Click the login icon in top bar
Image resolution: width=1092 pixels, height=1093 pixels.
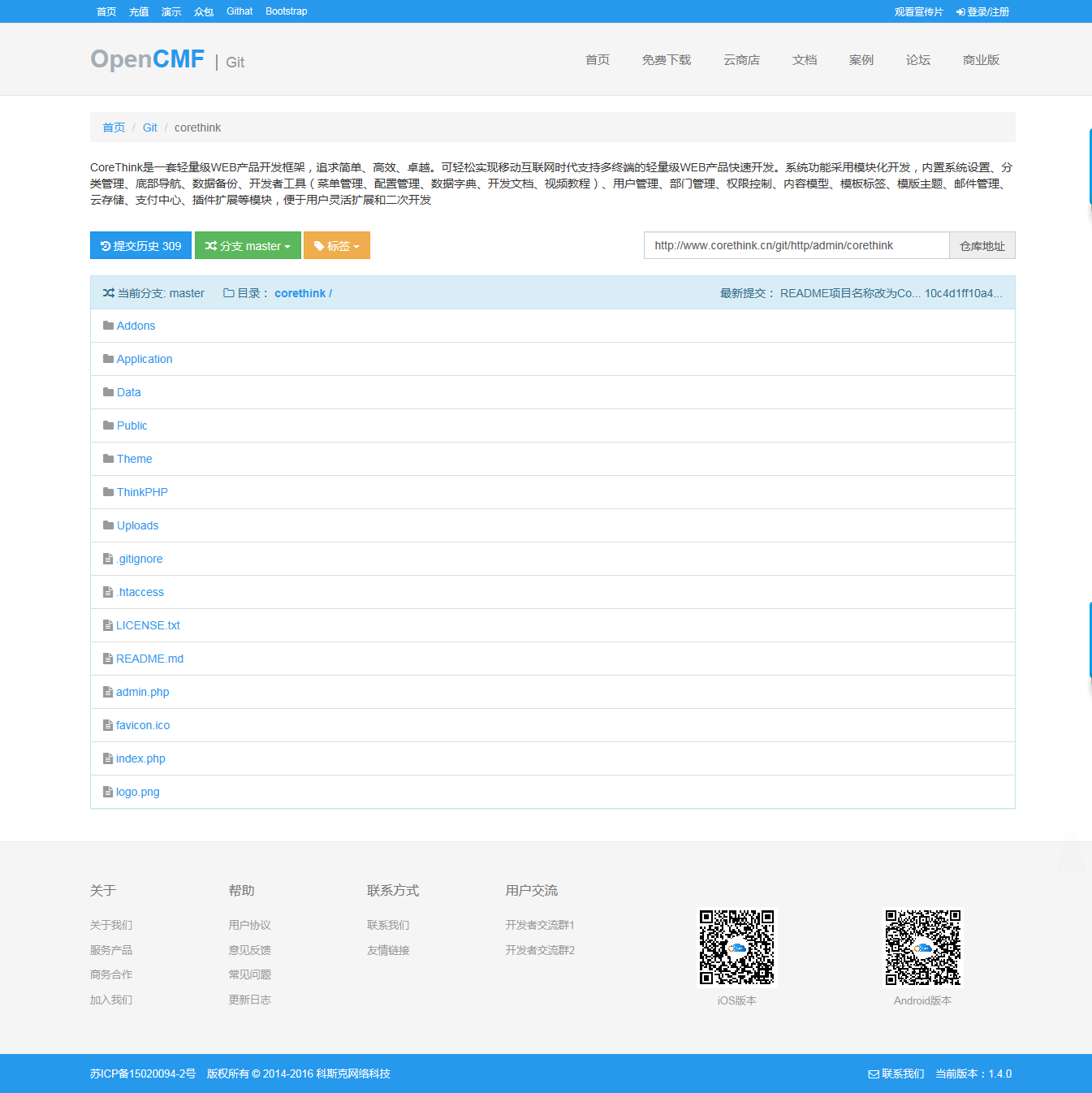[x=960, y=12]
